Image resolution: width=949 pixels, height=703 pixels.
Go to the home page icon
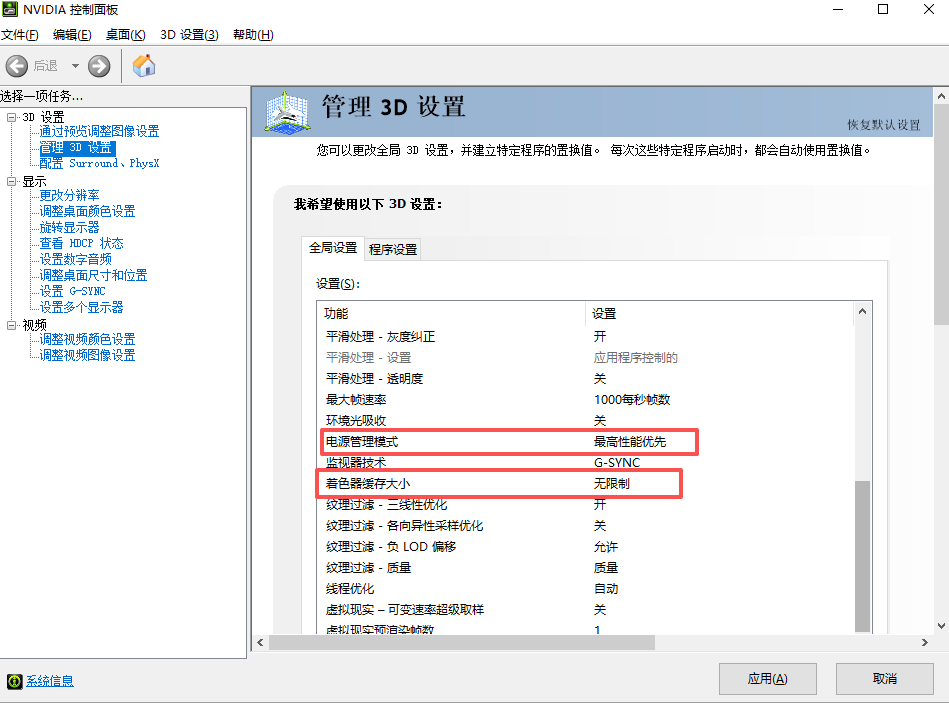pyautogui.click(x=144, y=66)
